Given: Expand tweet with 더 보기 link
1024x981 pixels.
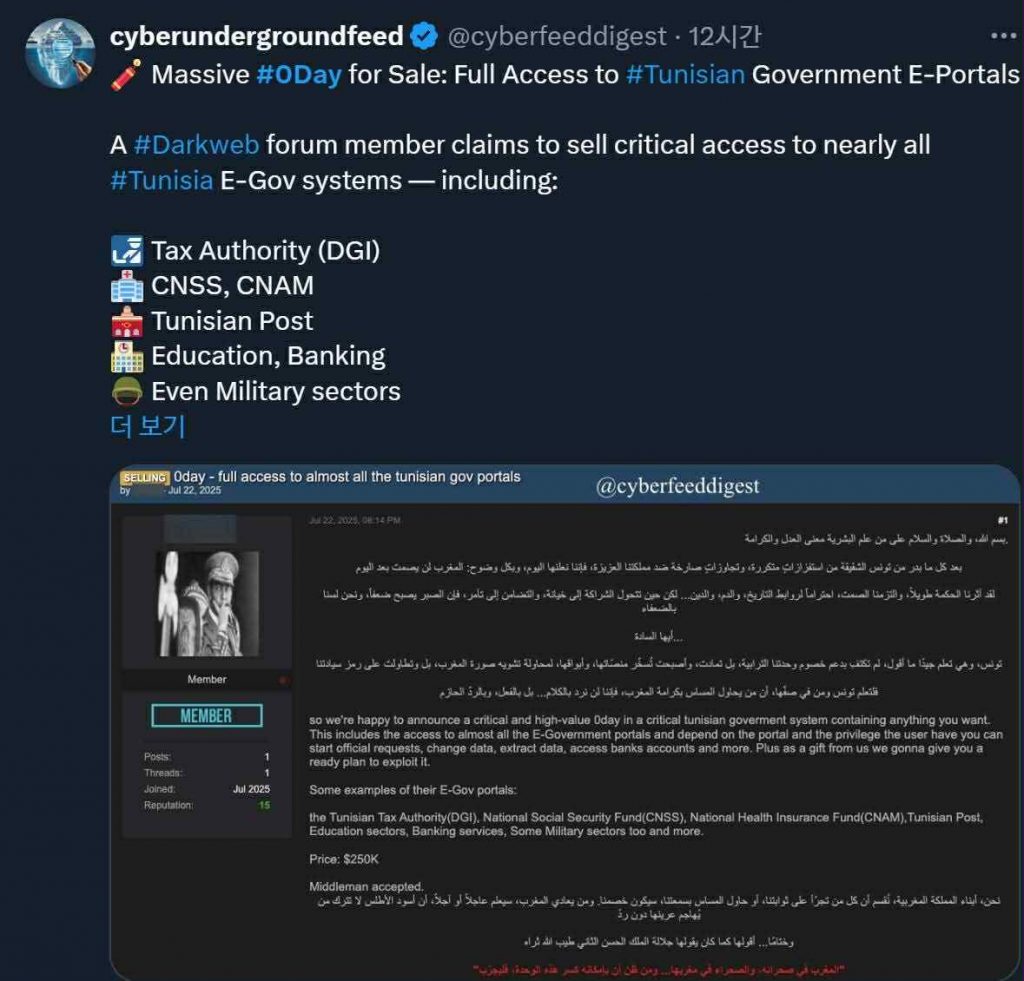Looking at the screenshot, I should (x=148, y=426).
